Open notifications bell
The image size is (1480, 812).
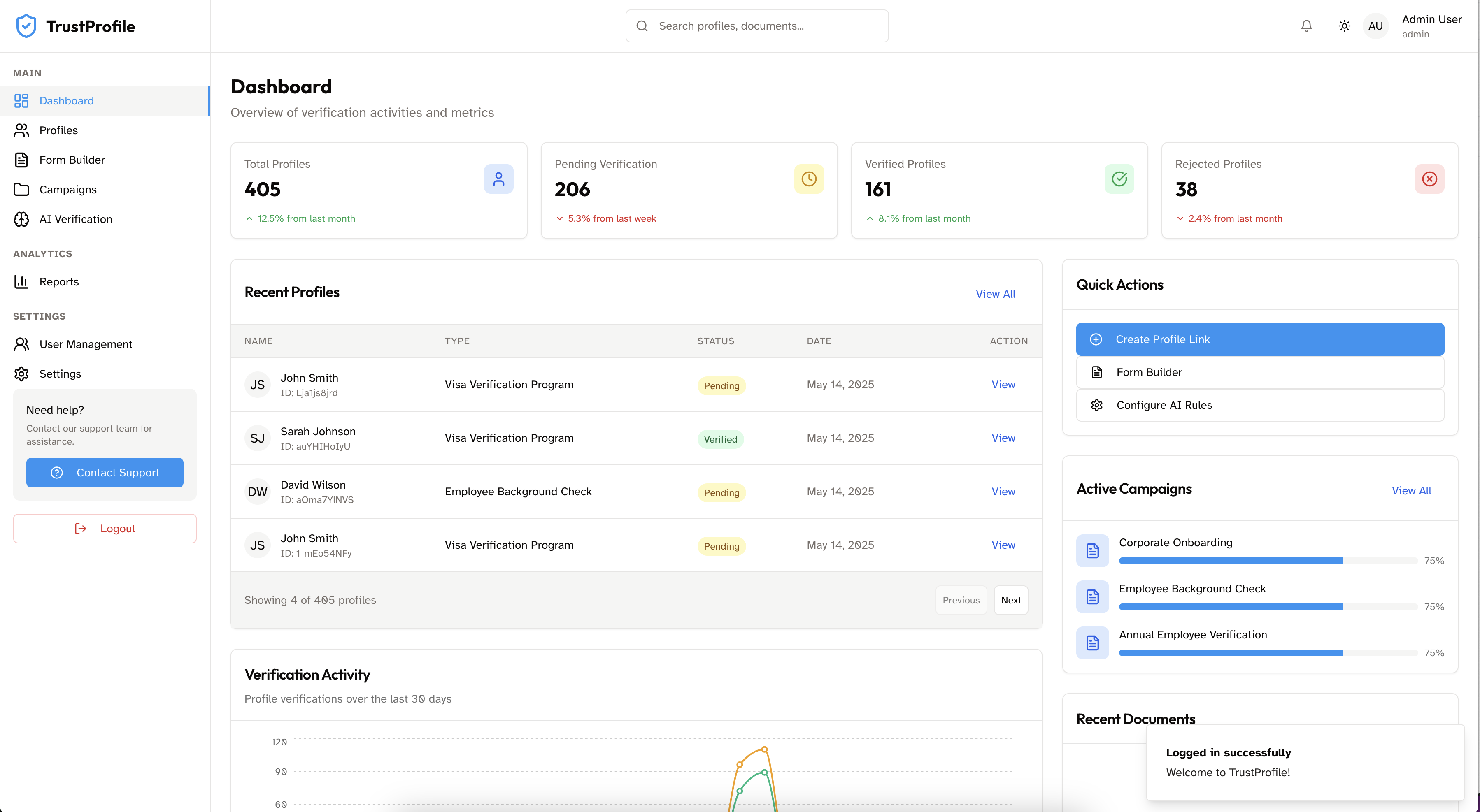tap(1306, 26)
